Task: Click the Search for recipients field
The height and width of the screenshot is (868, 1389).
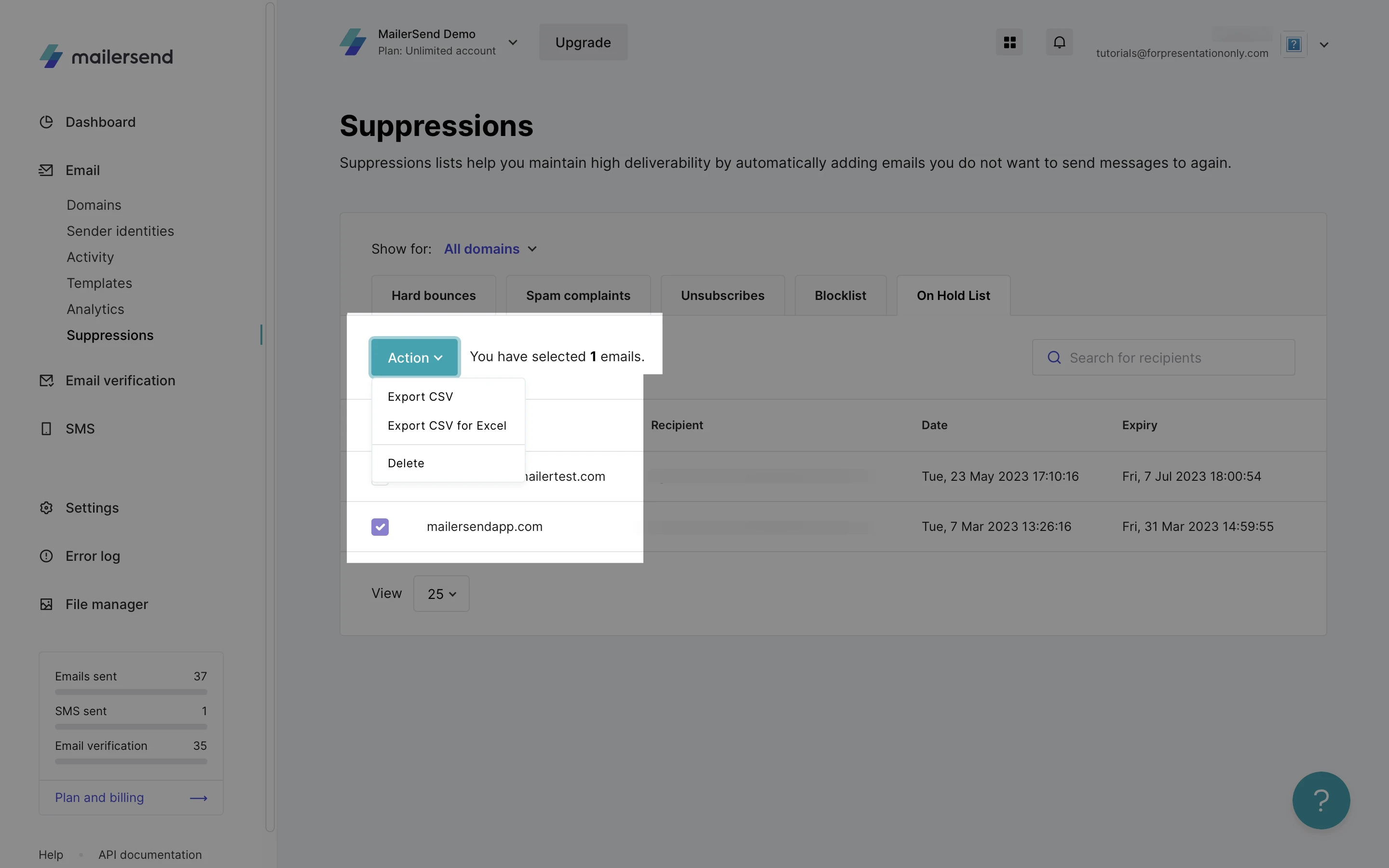Action: (1163, 358)
